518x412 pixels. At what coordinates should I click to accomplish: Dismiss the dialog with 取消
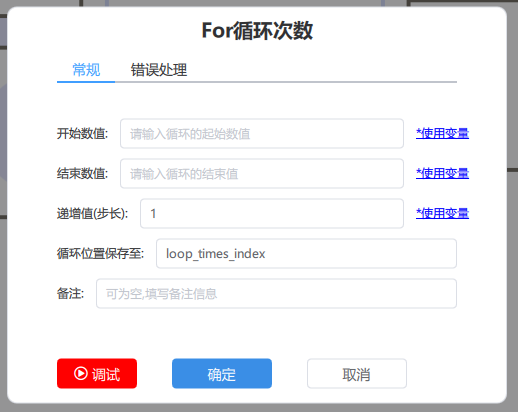(x=357, y=373)
